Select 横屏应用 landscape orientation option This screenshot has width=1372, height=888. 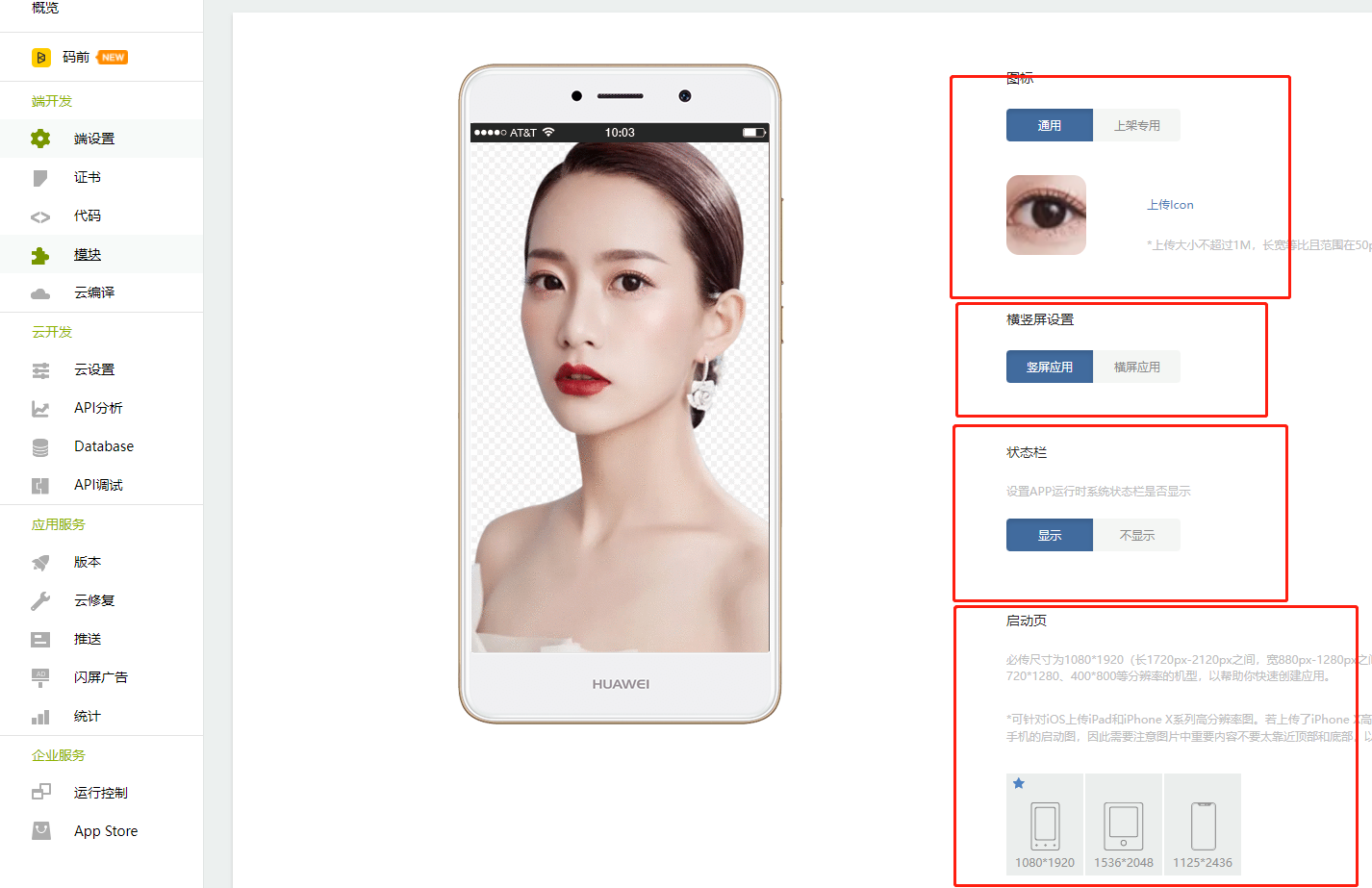[1136, 367]
